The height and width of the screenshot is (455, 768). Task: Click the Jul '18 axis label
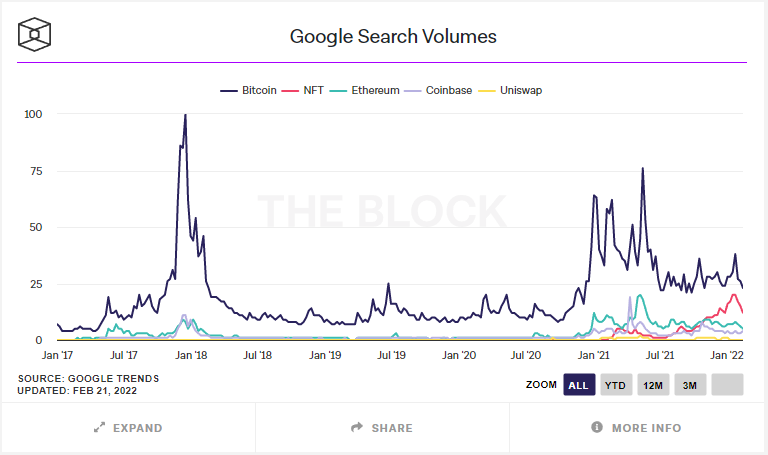coord(258,355)
